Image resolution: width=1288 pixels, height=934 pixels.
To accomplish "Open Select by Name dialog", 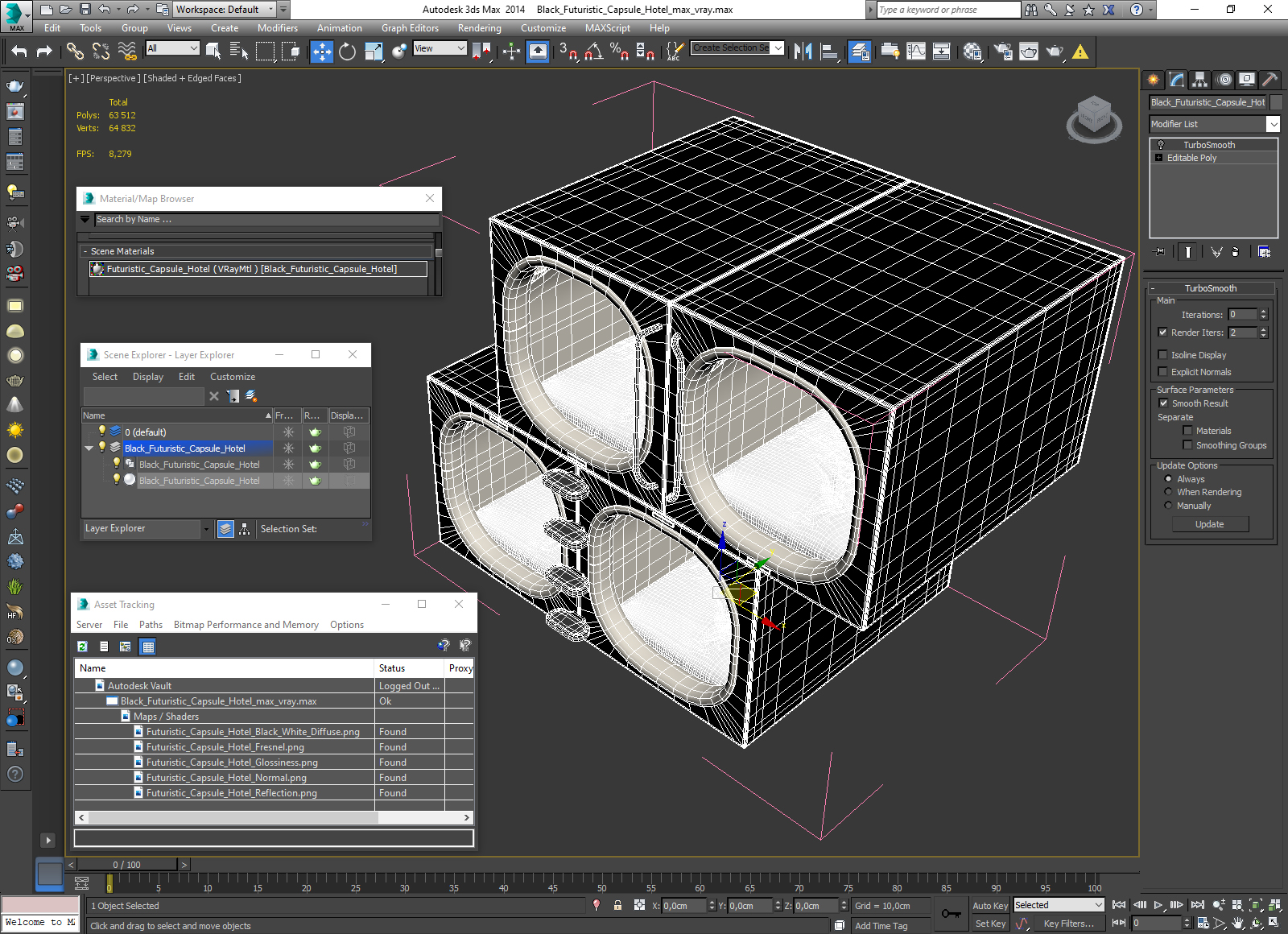I will (x=239, y=52).
